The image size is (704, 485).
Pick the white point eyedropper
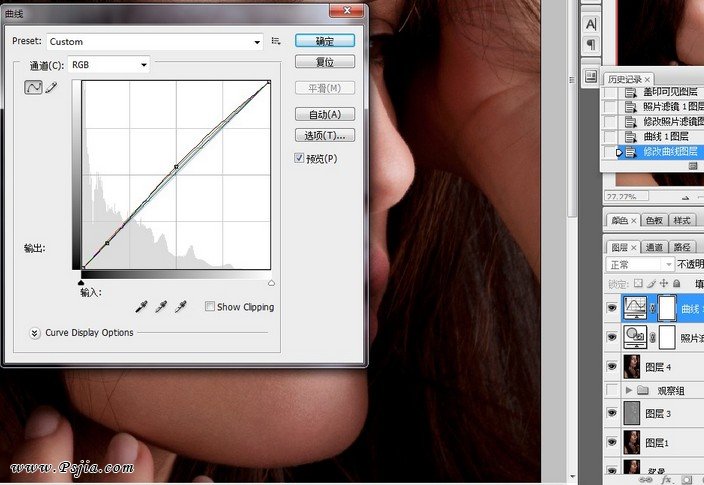coord(180,306)
